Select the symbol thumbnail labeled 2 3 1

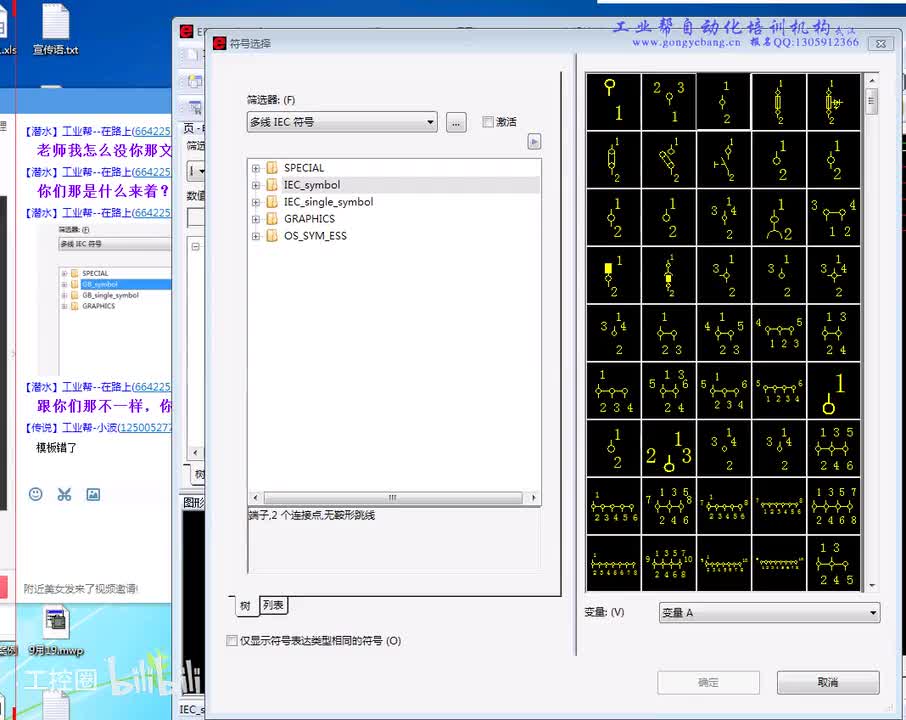pyautogui.click(x=669, y=101)
